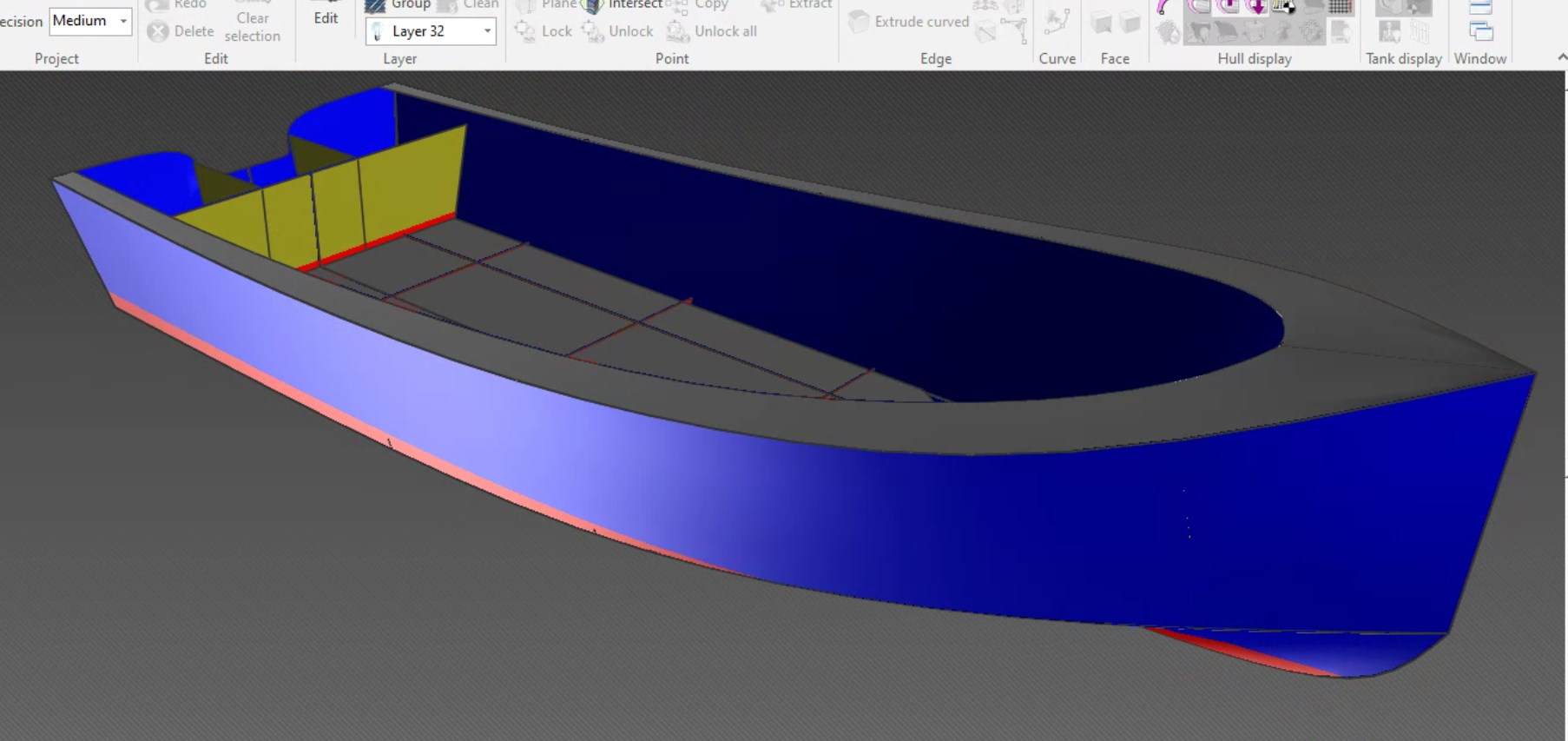Click the Tank display group label
The height and width of the screenshot is (741, 1568).
pos(1403,58)
